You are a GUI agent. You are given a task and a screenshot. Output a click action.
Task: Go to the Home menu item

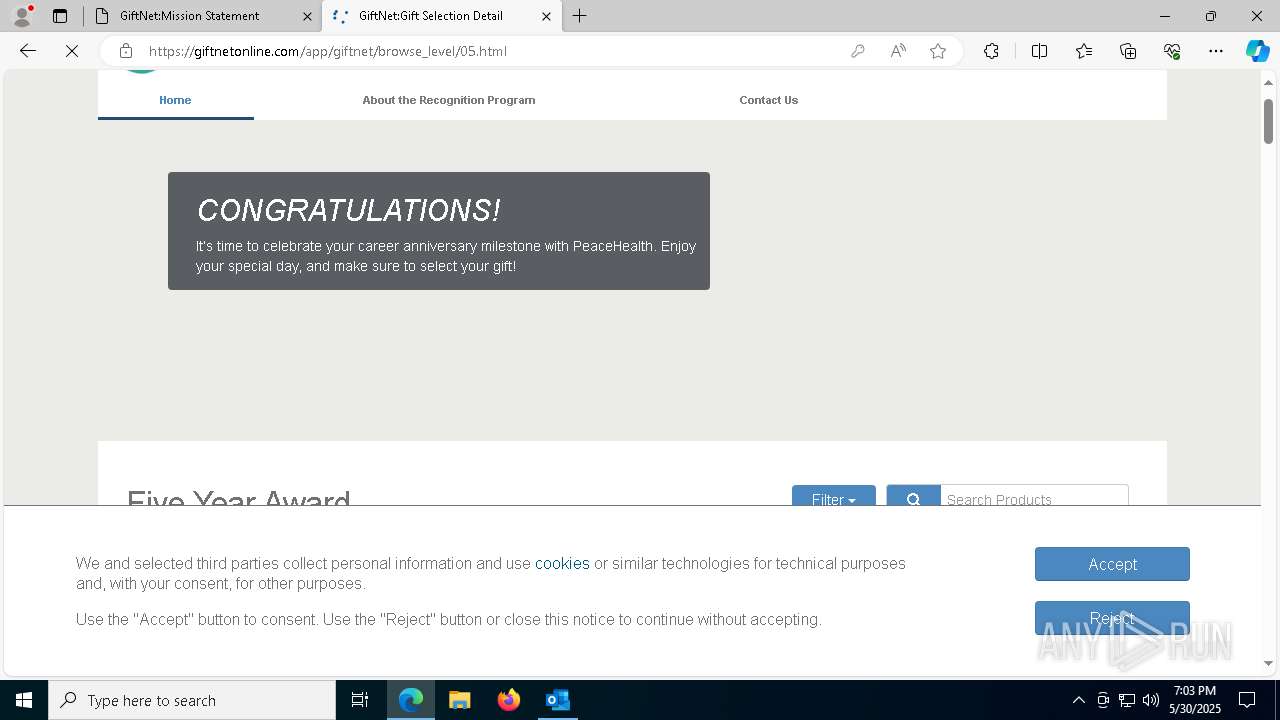point(175,100)
